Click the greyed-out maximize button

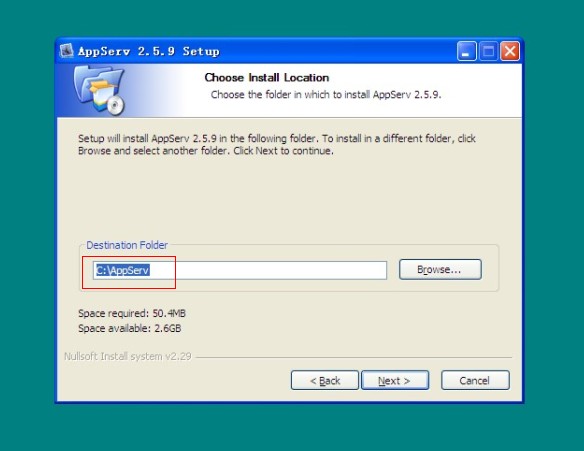(488, 51)
